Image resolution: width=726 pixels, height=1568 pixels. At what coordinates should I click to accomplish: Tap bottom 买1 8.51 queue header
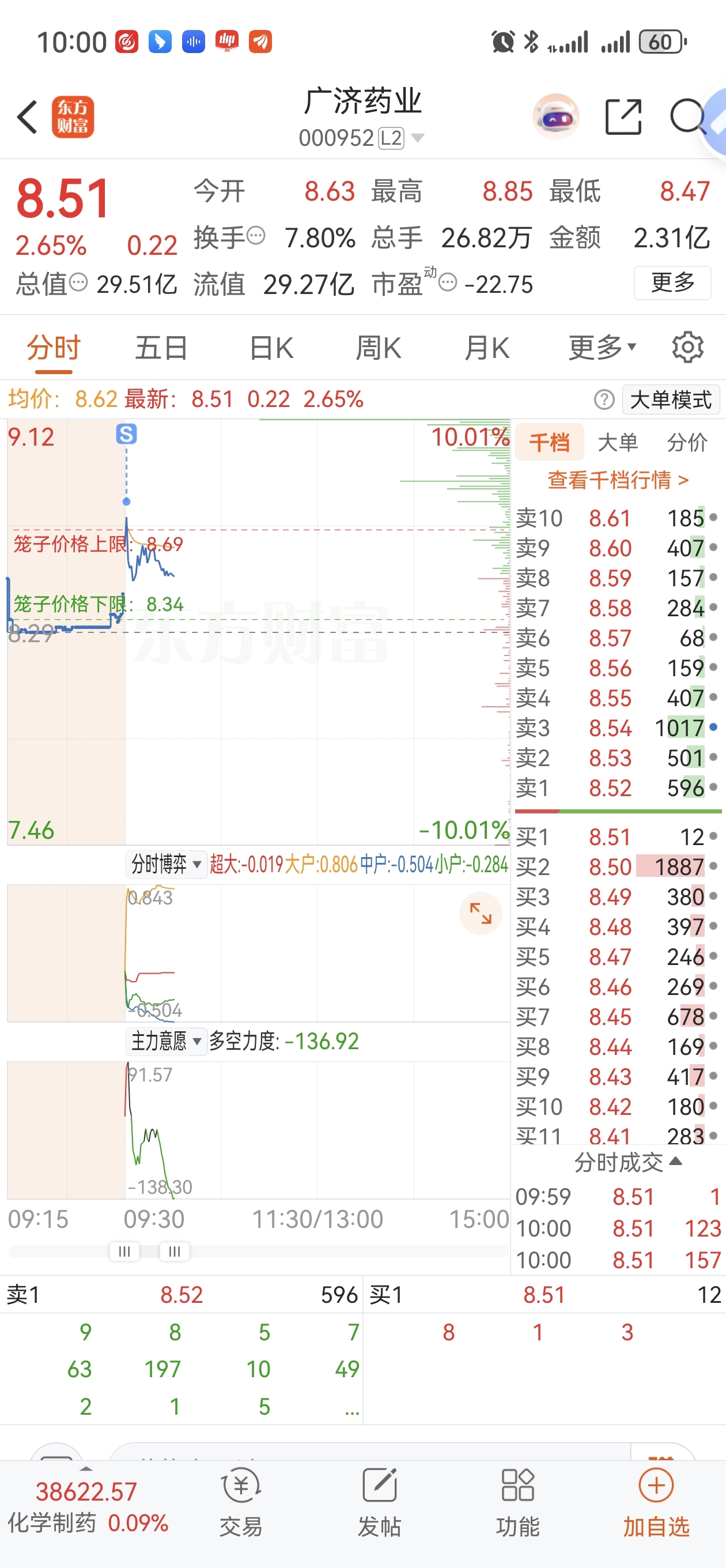(x=544, y=1294)
